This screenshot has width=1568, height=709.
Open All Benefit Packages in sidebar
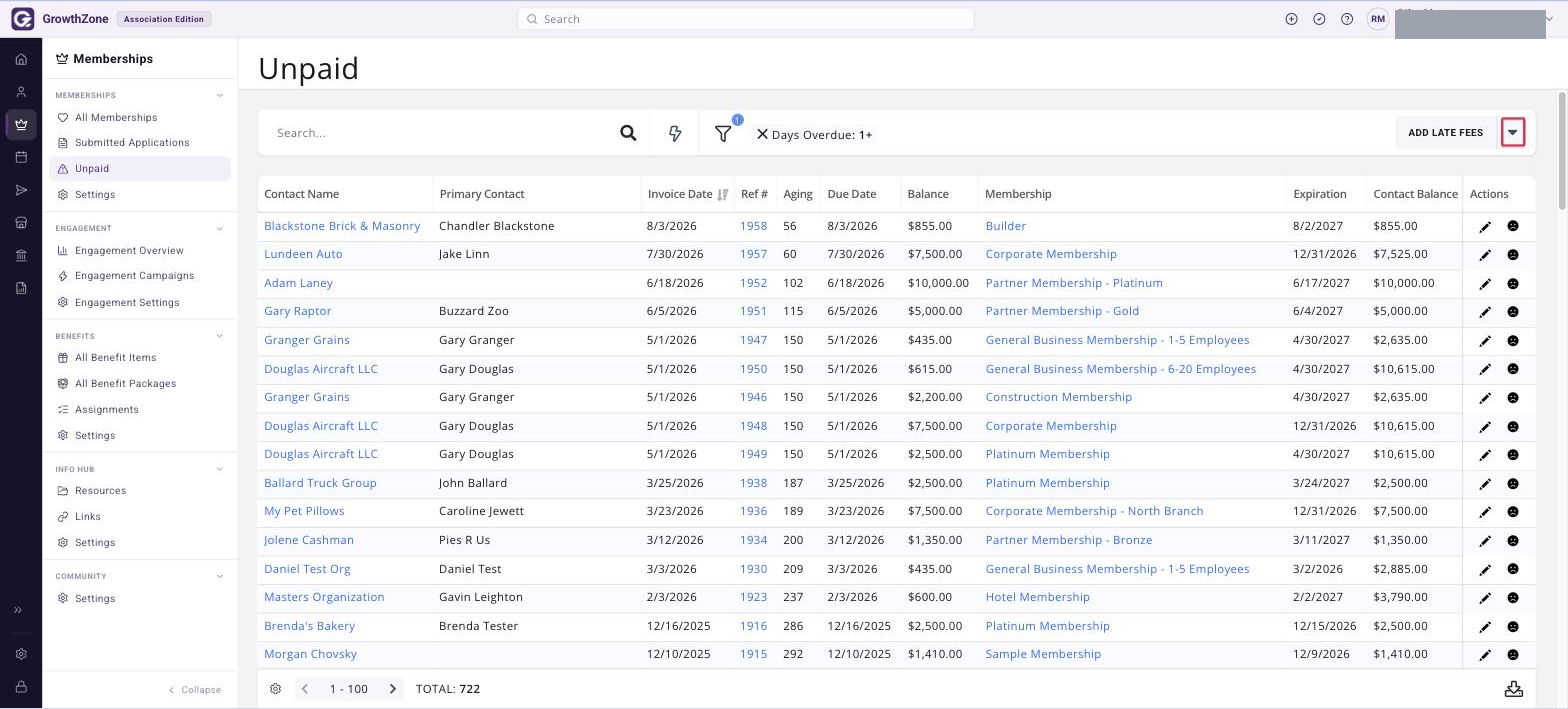[x=125, y=384]
